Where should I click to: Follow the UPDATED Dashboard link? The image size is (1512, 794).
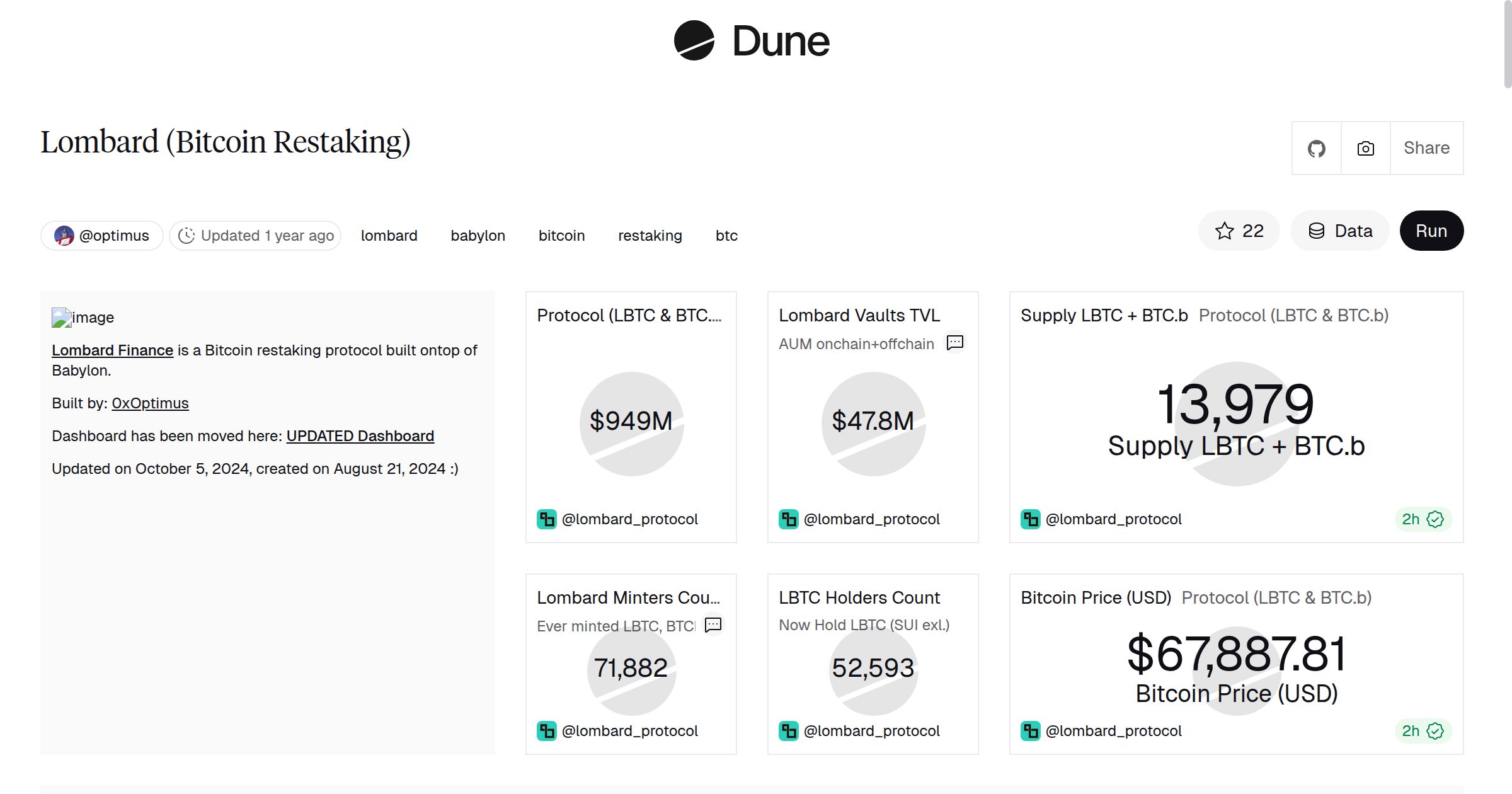click(360, 435)
